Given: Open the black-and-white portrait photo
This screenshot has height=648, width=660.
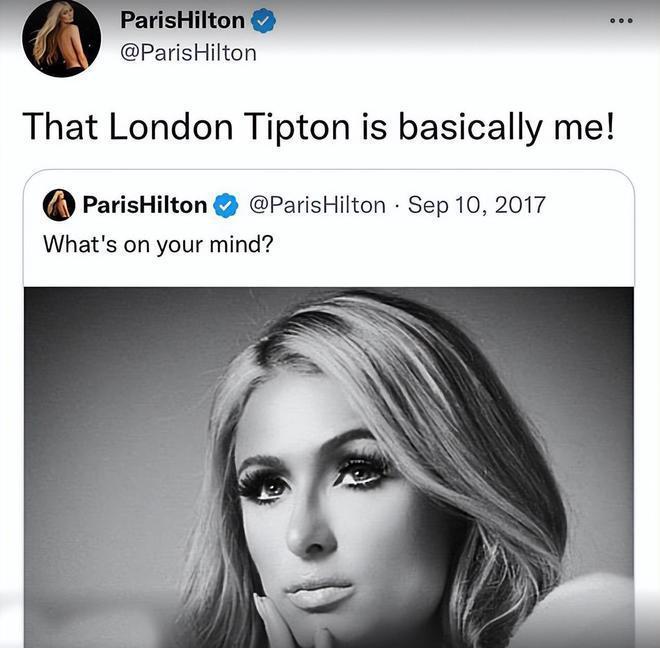Looking at the screenshot, I should pos(329,467).
